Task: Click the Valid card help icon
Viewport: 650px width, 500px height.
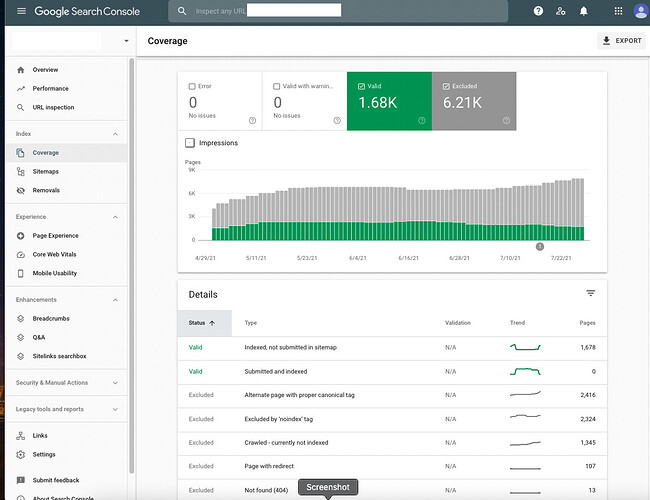Action: tap(422, 121)
